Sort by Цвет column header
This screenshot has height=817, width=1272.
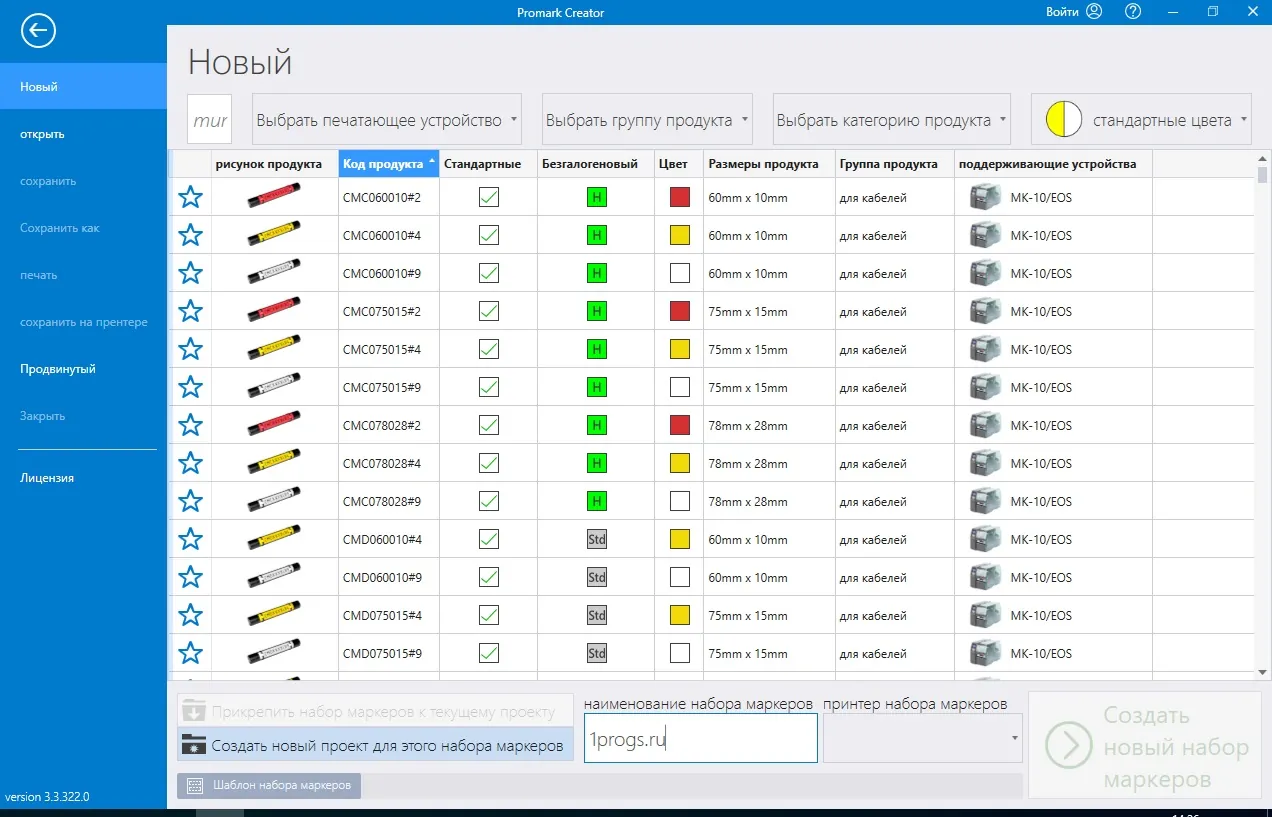pos(679,163)
